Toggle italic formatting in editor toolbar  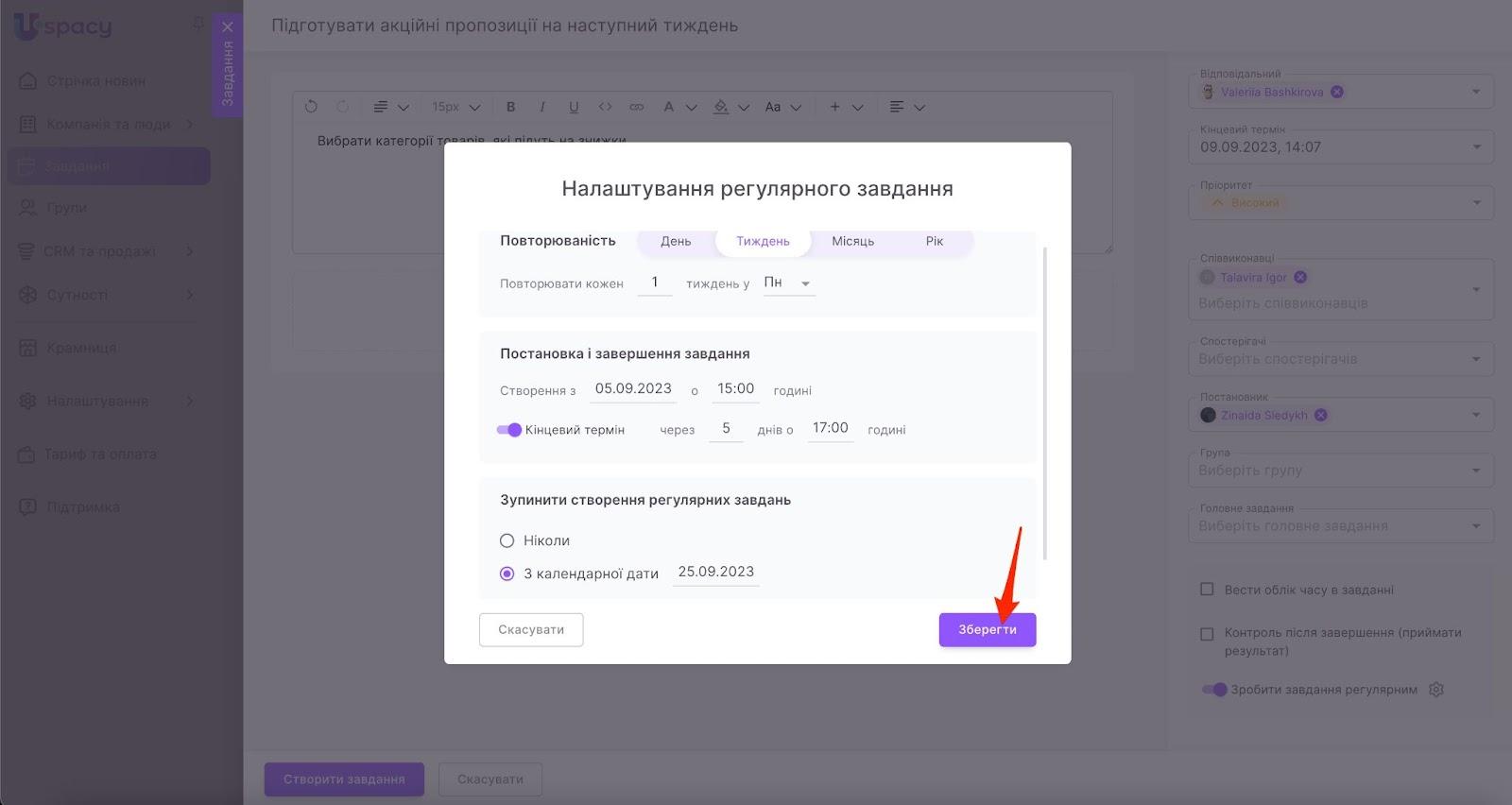click(x=541, y=107)
